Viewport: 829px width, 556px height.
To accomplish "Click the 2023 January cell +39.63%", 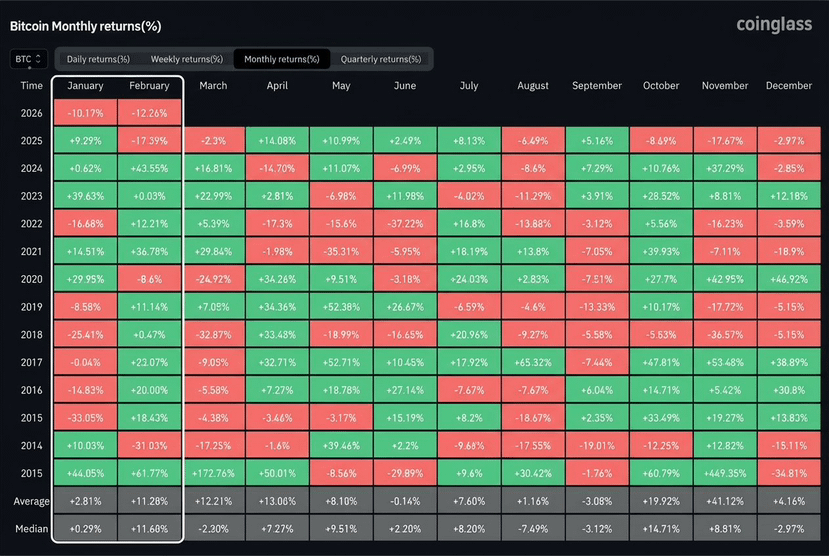I will pyautogui.click(x=85, y=196).
